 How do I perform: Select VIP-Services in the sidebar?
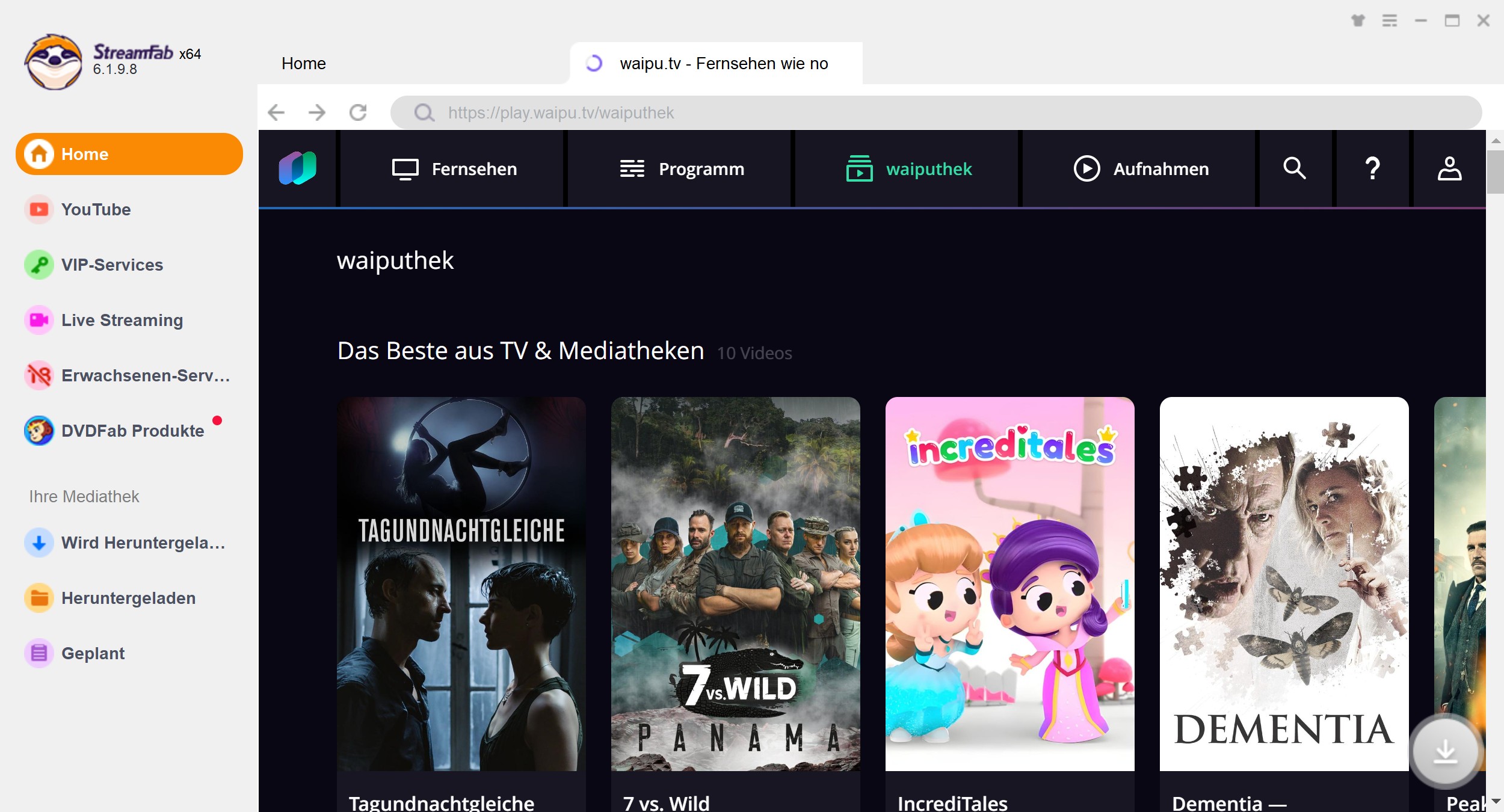[x=129, y=265]
